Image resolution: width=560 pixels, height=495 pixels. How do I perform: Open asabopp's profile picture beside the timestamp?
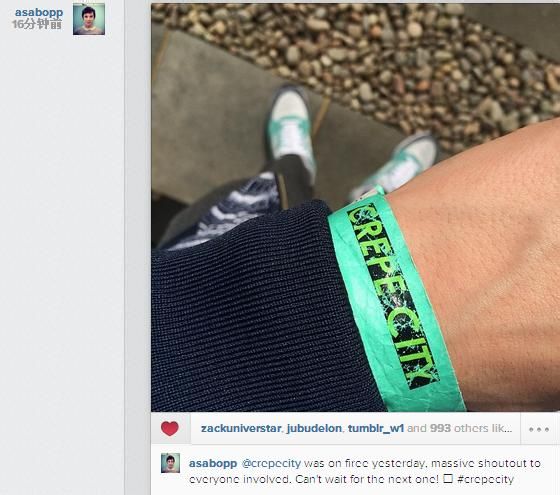point(89,19)
